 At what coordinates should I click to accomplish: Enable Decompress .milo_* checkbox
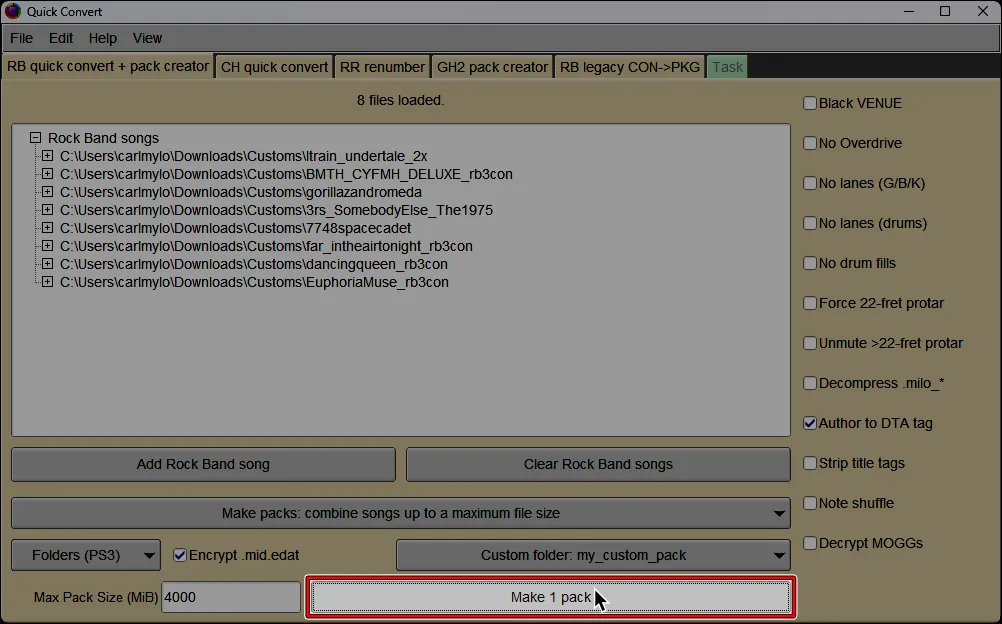[x=810, y=383]
